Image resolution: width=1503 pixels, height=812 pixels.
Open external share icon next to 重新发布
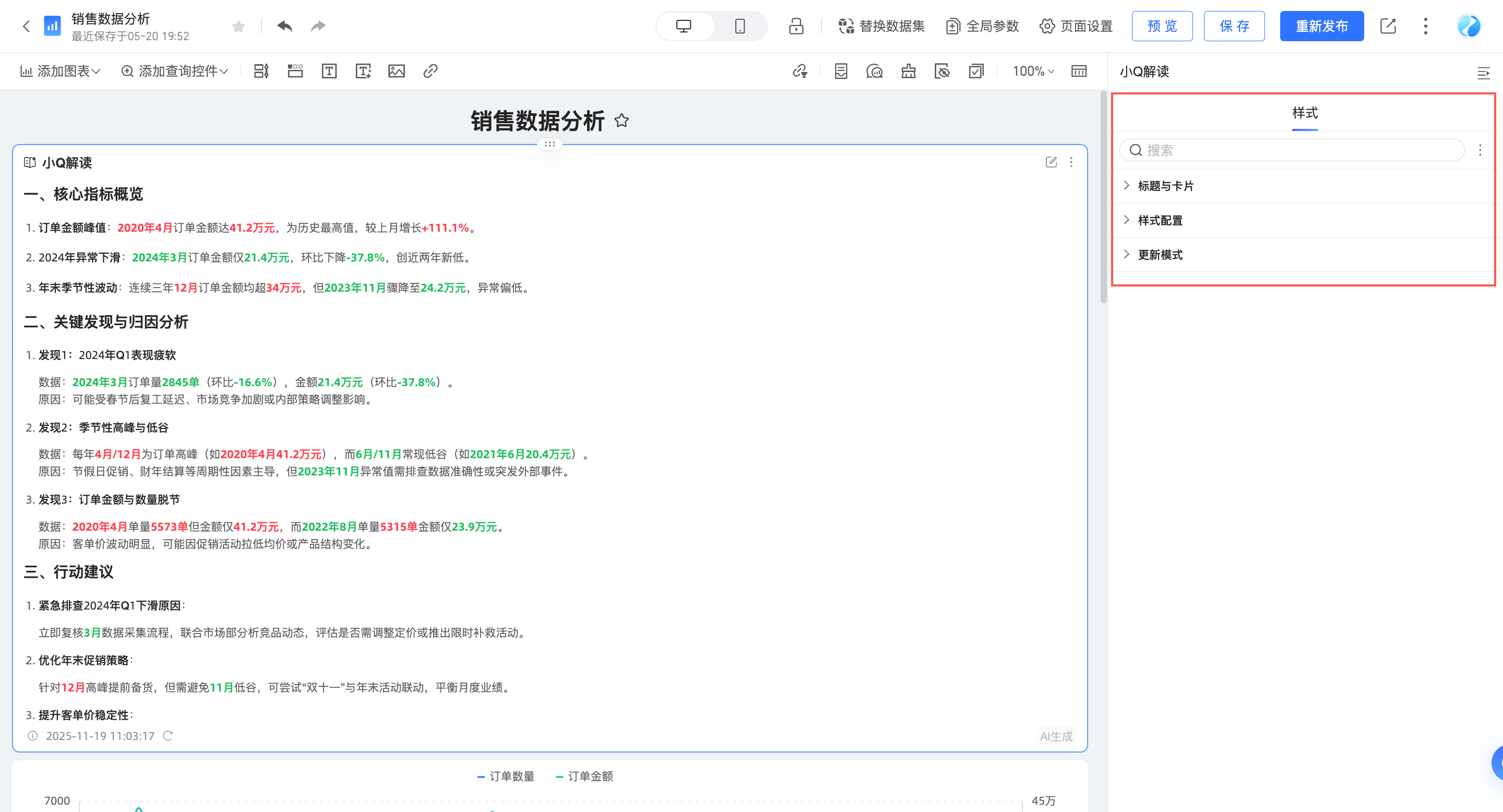(1388, 26)
